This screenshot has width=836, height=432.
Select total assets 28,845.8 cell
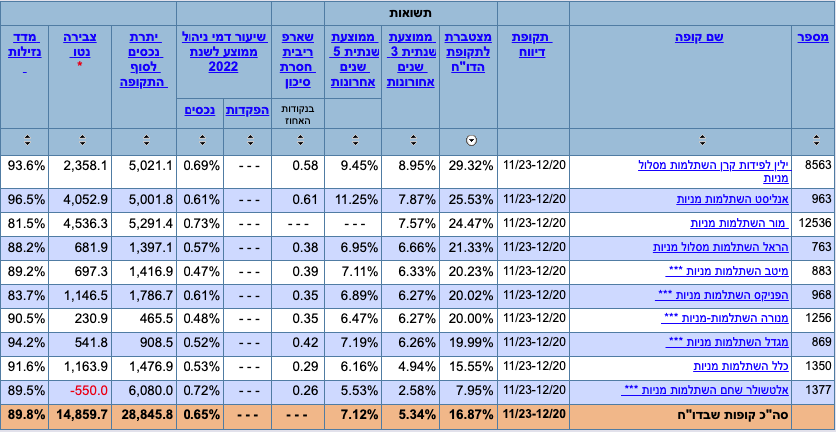pyautogui.click(x=144, y=415)
